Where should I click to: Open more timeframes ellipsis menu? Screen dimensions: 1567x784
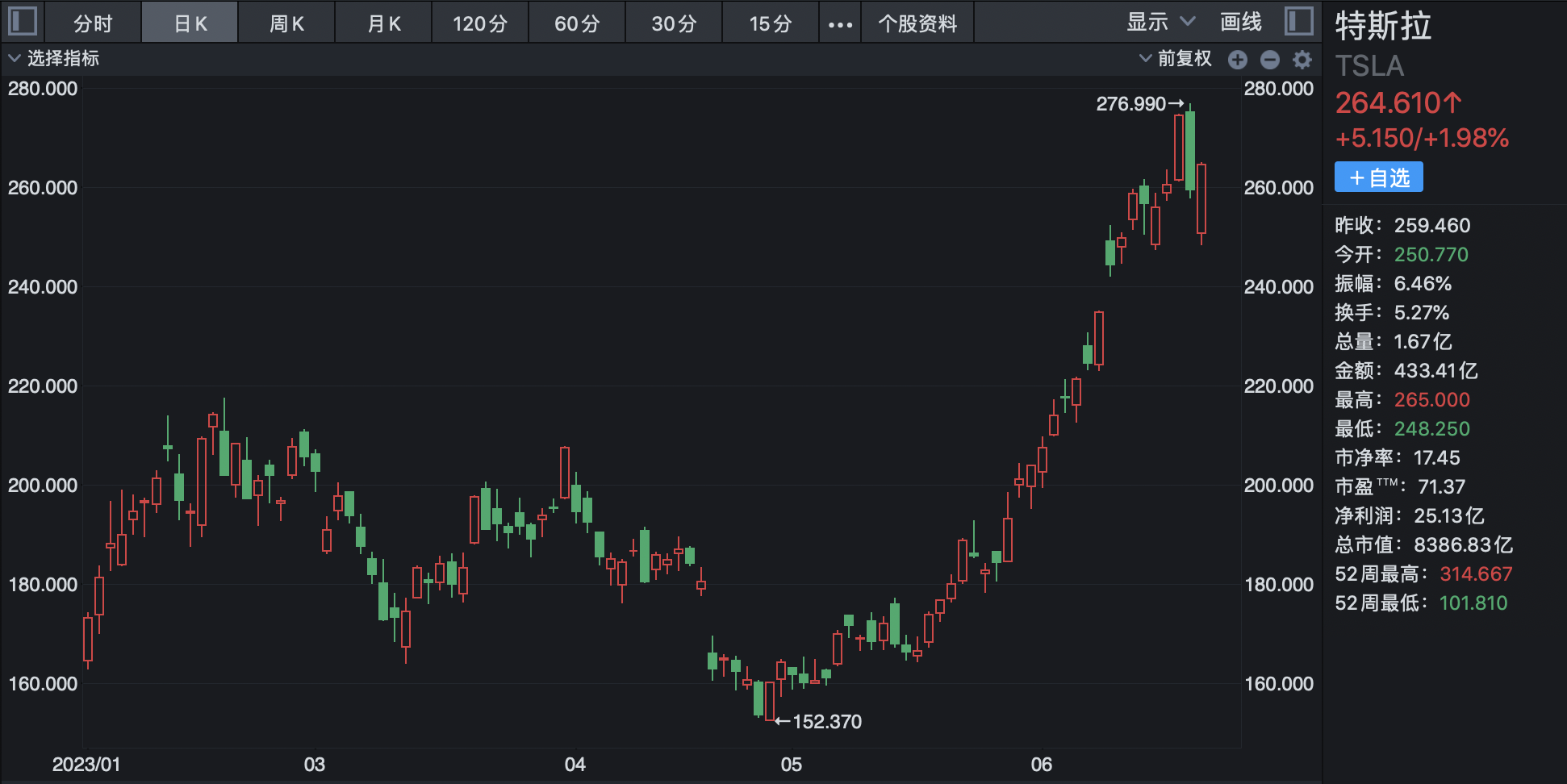click(x=840, y=23)
